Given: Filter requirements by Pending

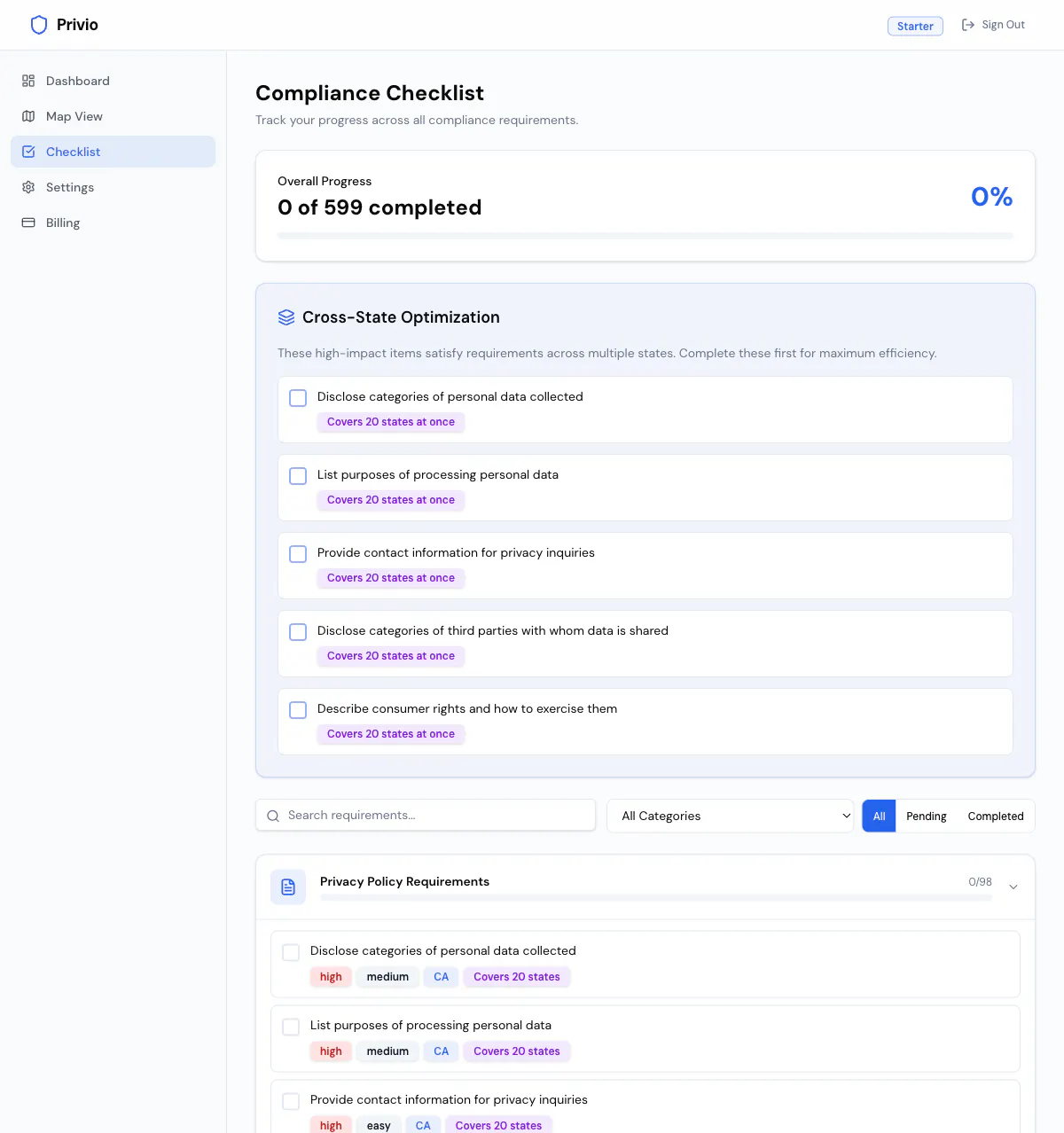Looking at the screenshot, I should point(926,816).
